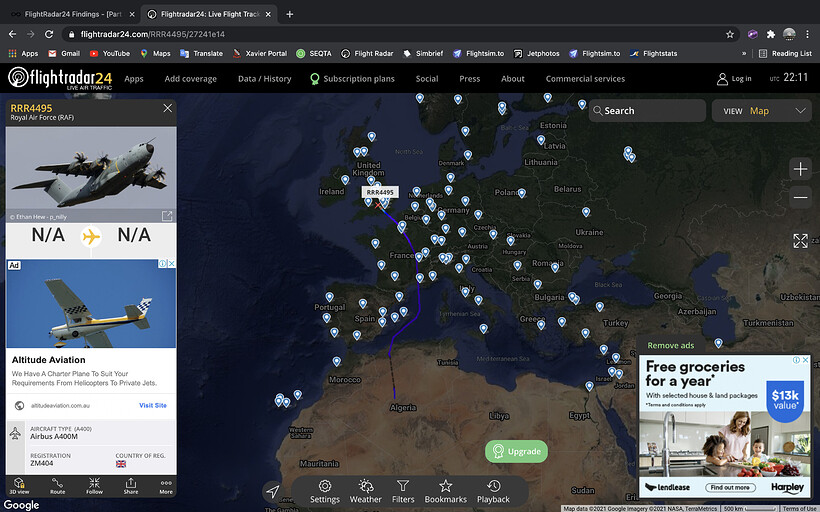This screenshot has width=820, height=512.
Task: Zoom out the map with minus
Action: point(800,197)
